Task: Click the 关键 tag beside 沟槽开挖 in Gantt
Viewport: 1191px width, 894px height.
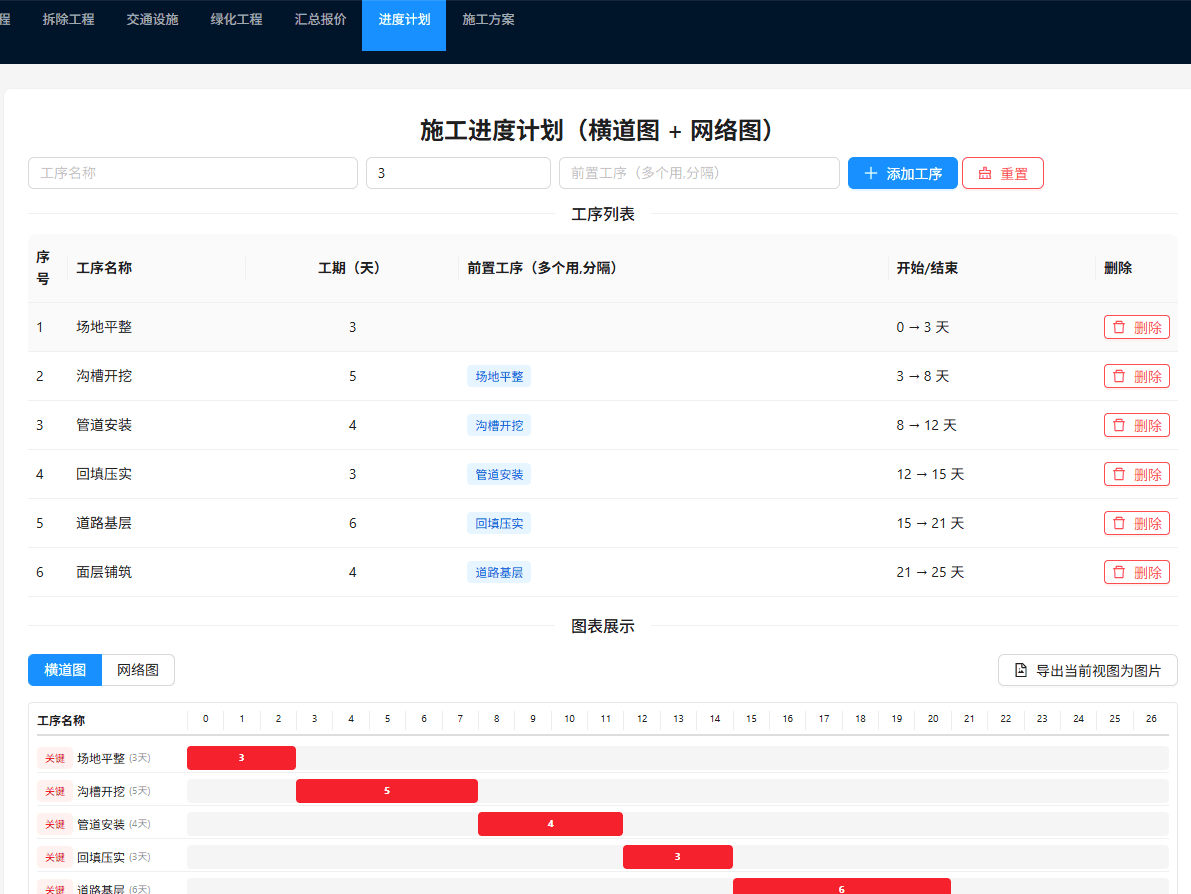Action: coord(55,791)
